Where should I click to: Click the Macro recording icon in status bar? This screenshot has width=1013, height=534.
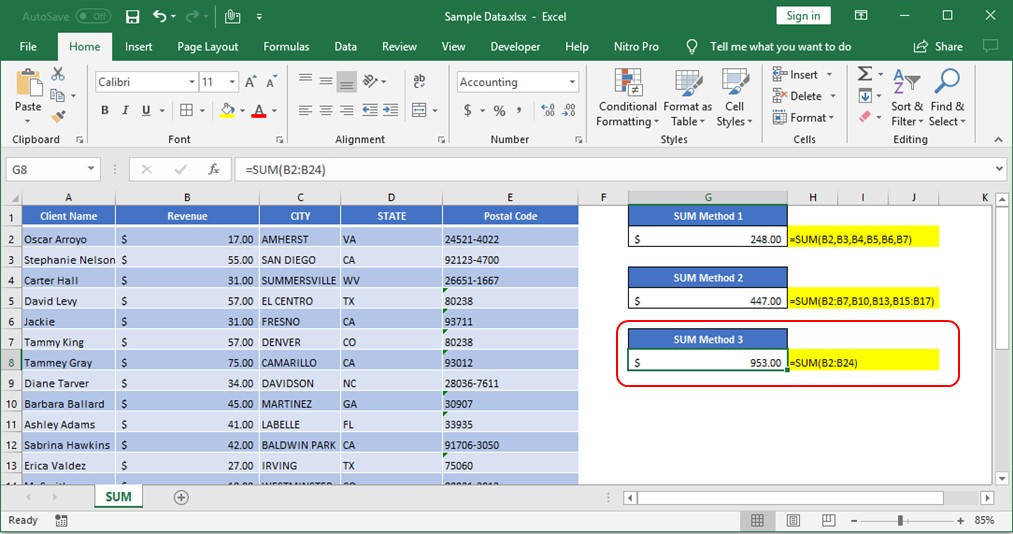tap(61, 520)
